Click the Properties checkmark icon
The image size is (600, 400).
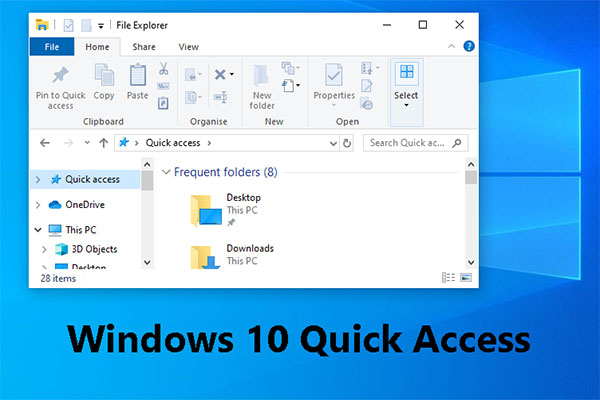[334, 75]
